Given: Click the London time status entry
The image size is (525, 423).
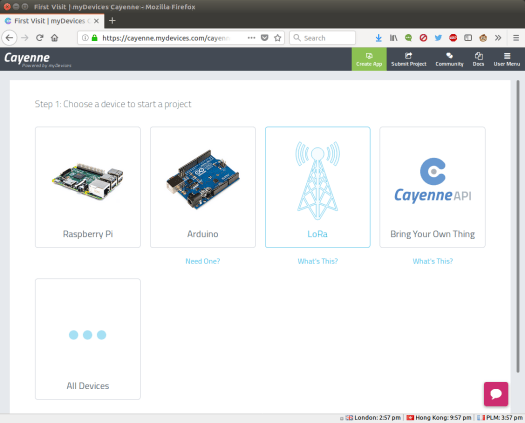Looking at the screenshot, I should pyautogui.click(x=374, y=418).
